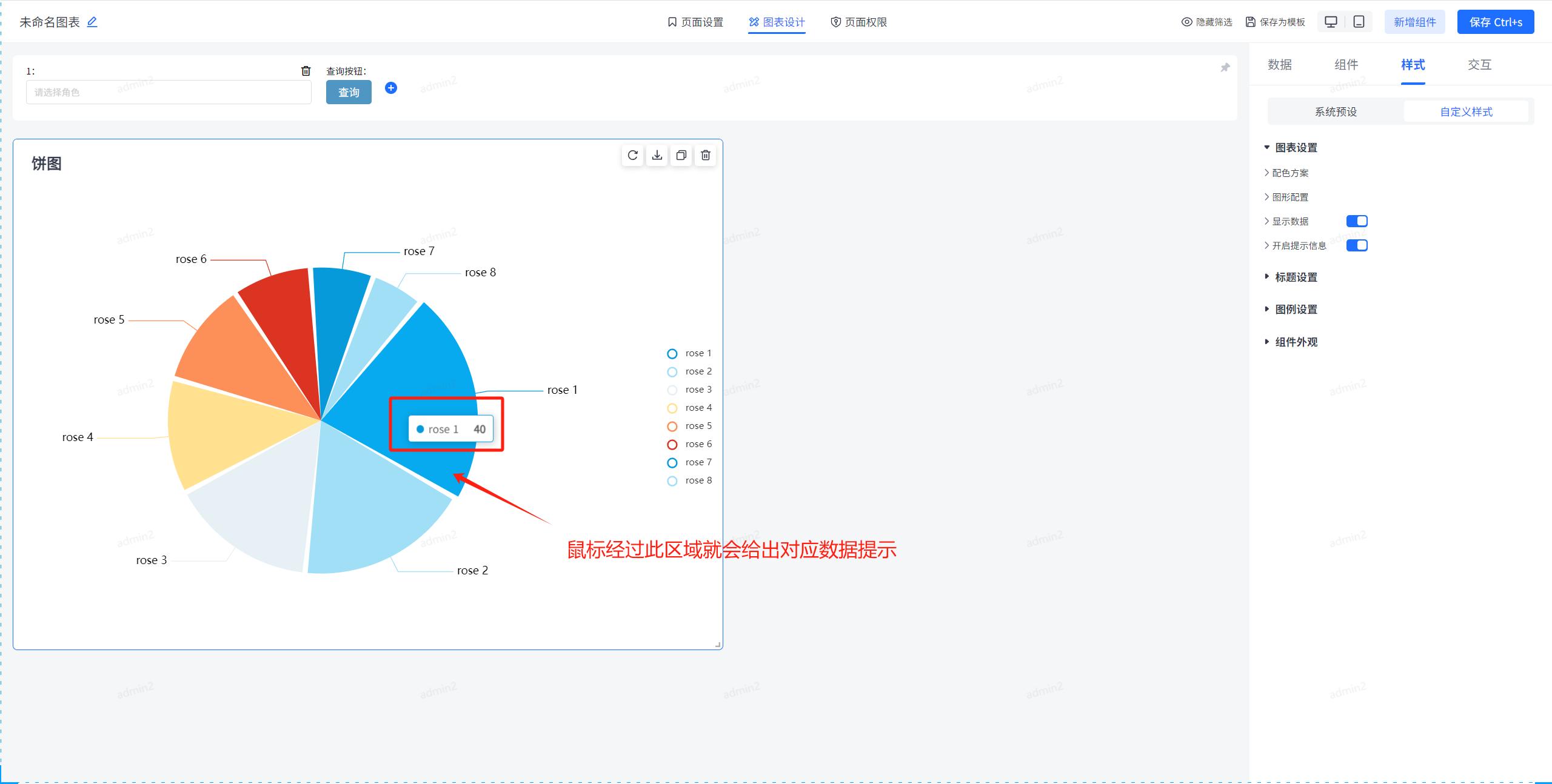This screenshot has width=1552, height=784.
Task: Expand the 组件外观 section
Action: pos(1290,342)
